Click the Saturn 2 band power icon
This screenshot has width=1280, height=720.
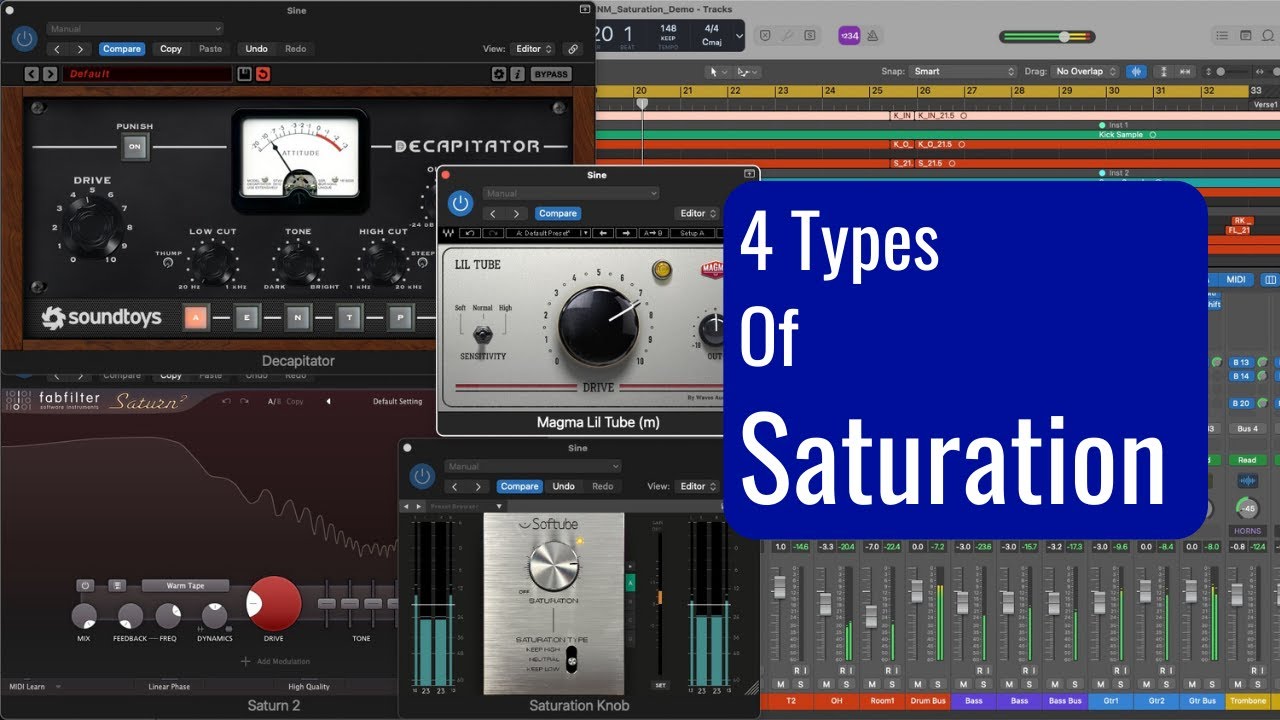[x=86, y=585]
